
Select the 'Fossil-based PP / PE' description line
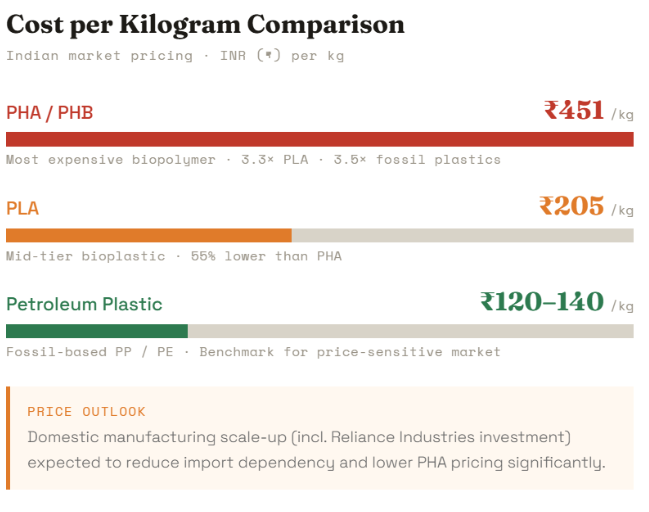[253, 352]
